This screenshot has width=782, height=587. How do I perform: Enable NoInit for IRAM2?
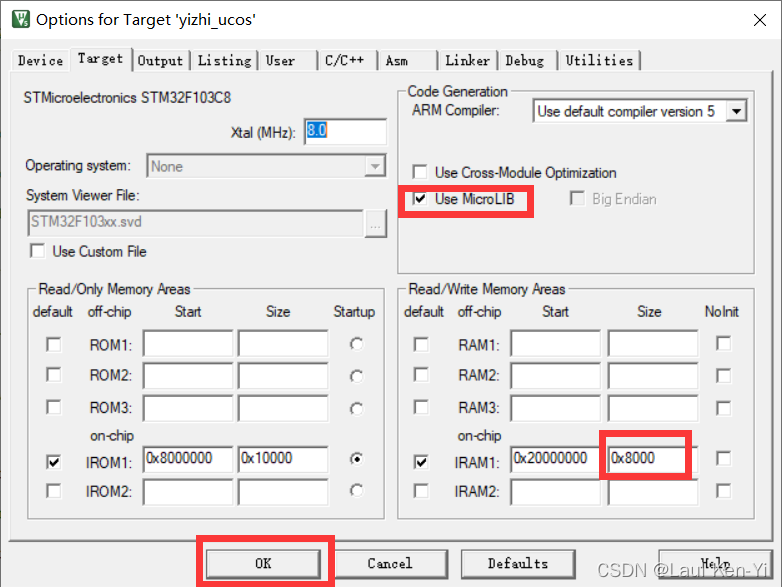723,491
